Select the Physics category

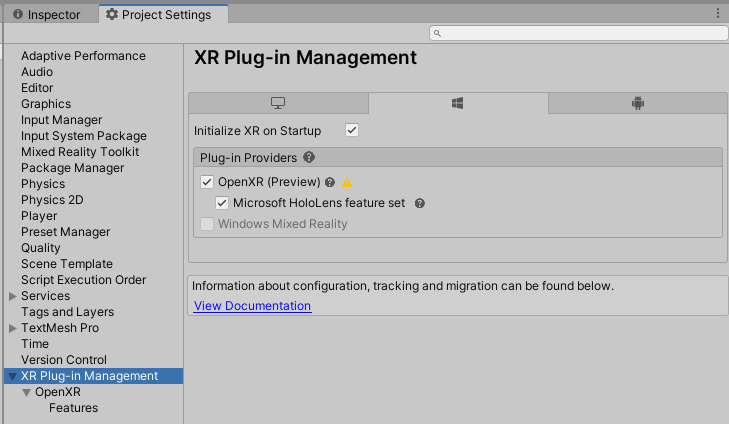43,184
